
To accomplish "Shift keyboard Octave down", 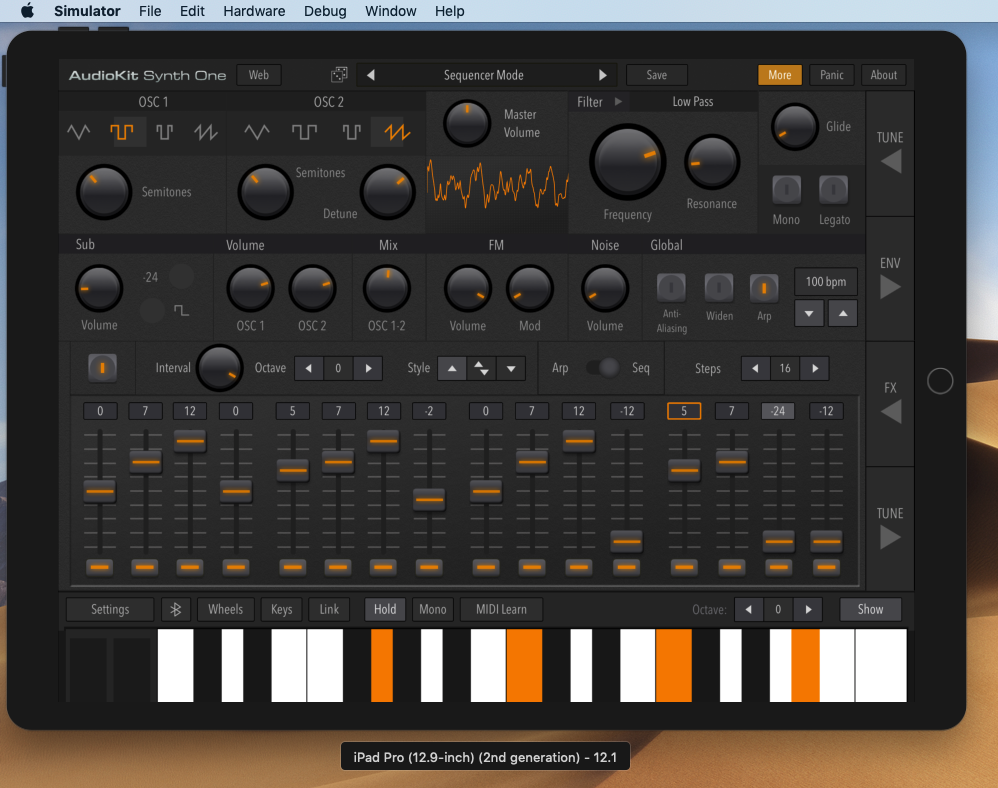I will [x=748, y=609].
